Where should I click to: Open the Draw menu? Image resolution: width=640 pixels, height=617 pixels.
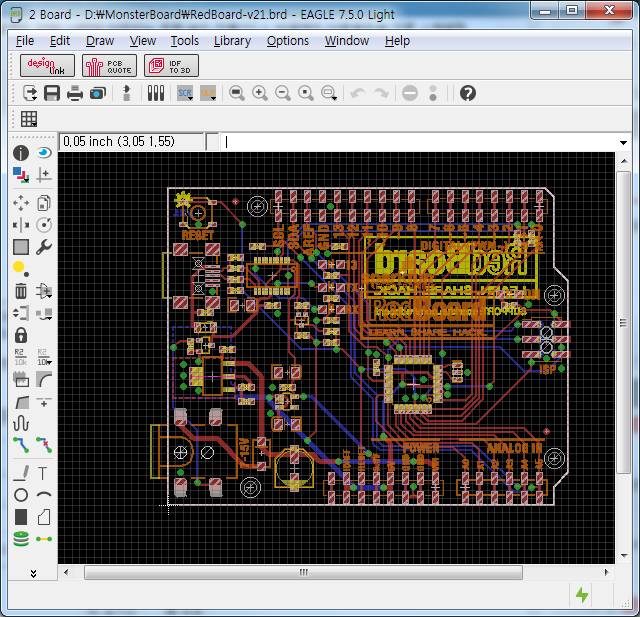pyautogui.click(x=100, y=41)
